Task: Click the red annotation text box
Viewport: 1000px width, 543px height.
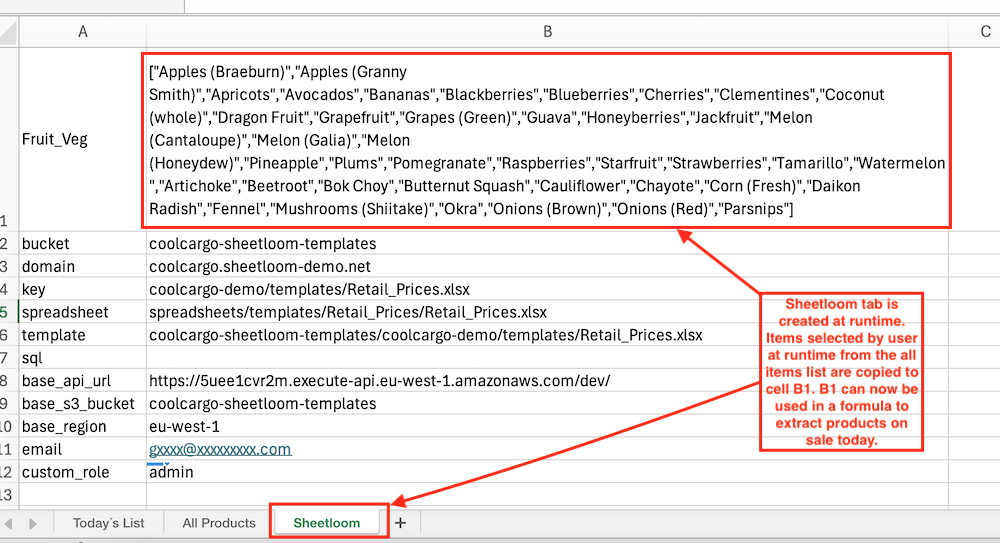Action: point(840,371)
